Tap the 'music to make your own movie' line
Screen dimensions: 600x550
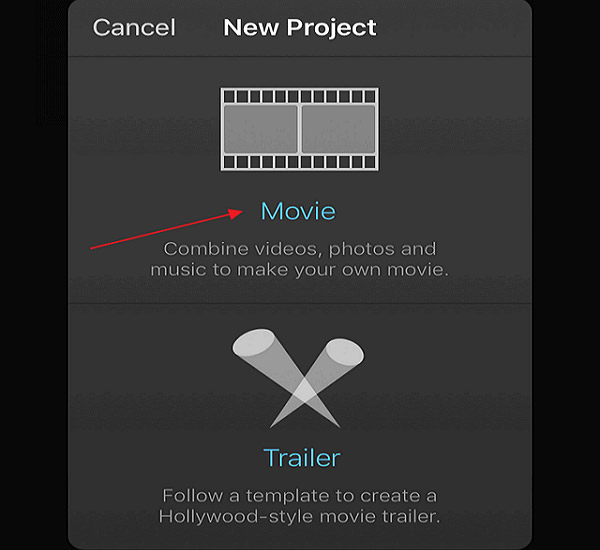[x=299, y=270]
